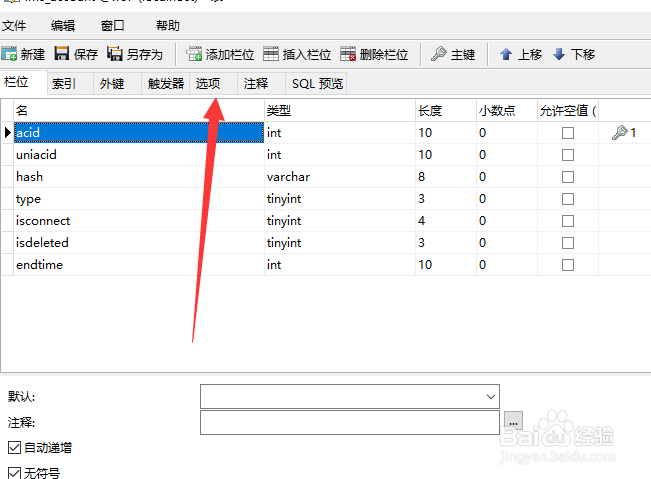
Task: Select the isconnect field name cell
Action: tap(139, 220)
